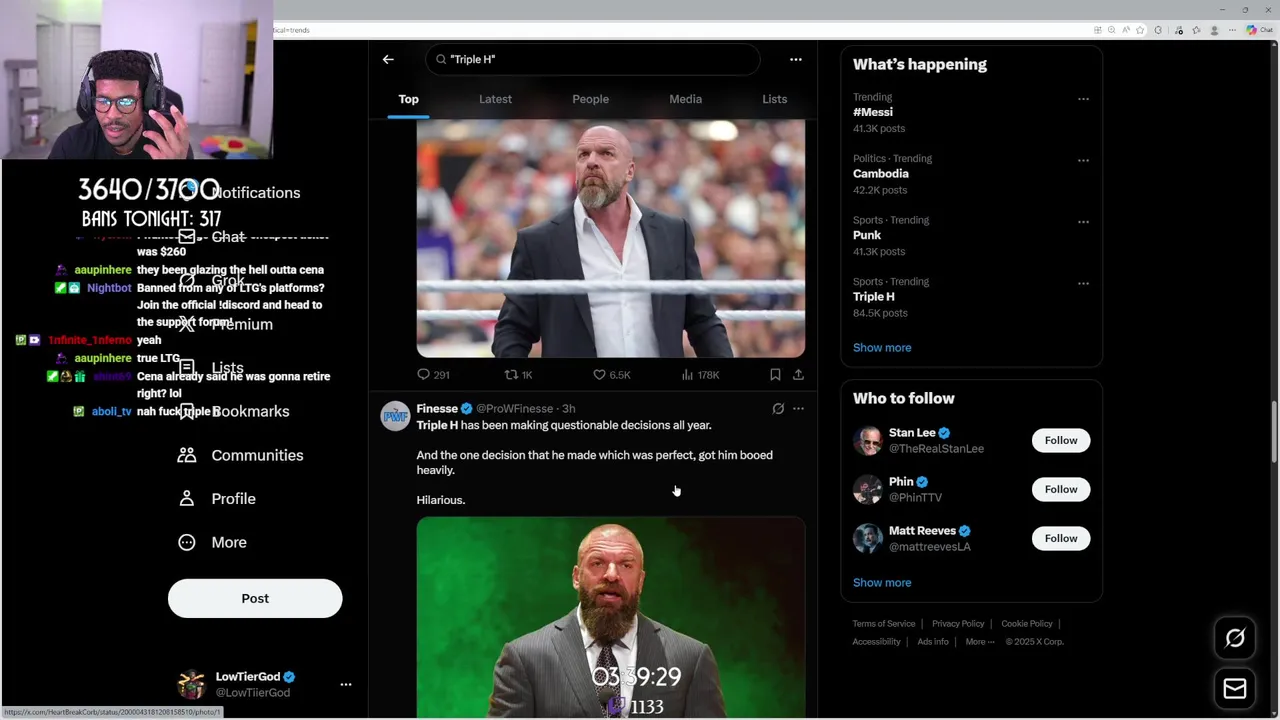
Task: Open the 3h timestamp of Finesse's post
Action: click(568, 408)
